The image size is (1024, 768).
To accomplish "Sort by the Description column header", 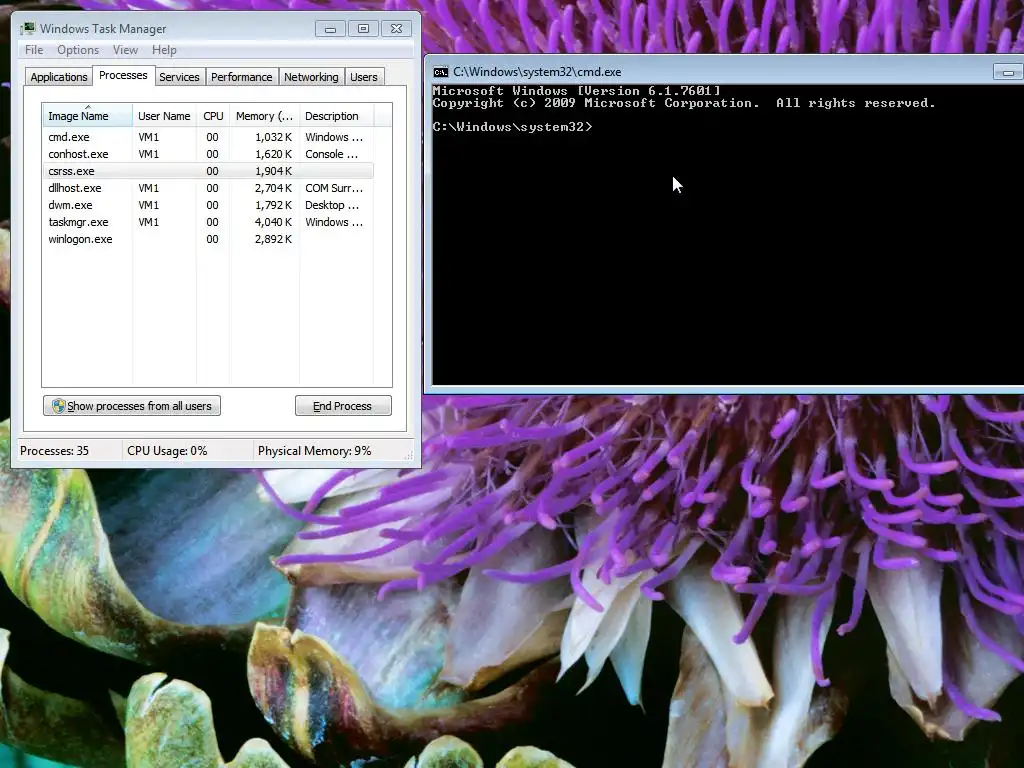I will point(336,116).
